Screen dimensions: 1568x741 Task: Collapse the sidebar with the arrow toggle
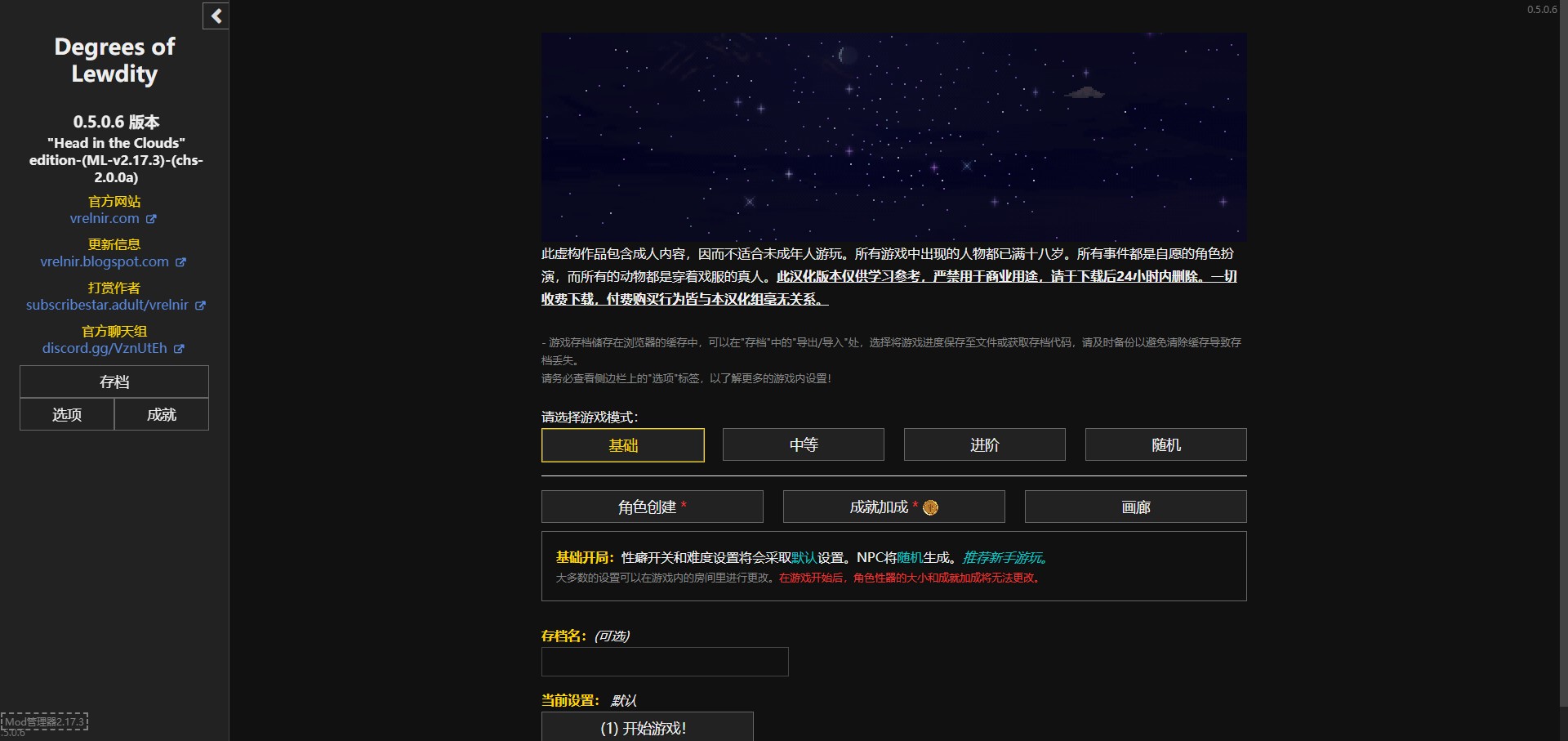tap(216, 16)
